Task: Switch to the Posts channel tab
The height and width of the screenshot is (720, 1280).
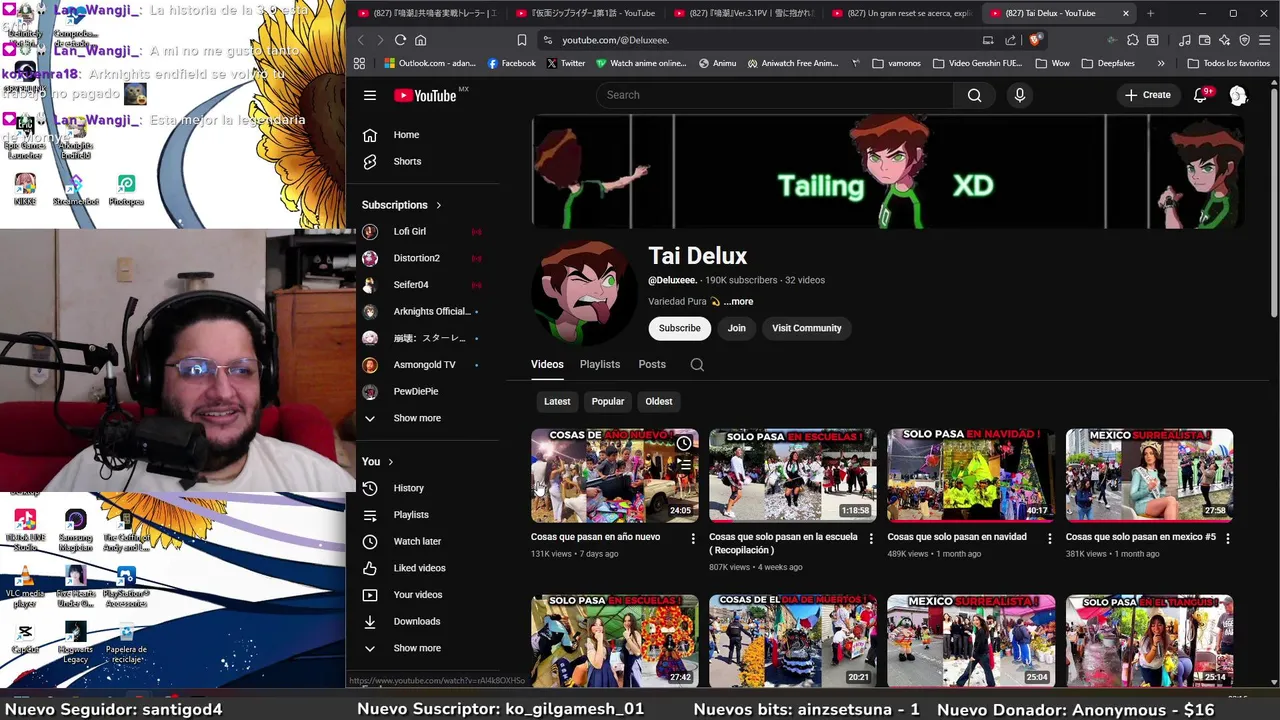Action: click(652, 365)
